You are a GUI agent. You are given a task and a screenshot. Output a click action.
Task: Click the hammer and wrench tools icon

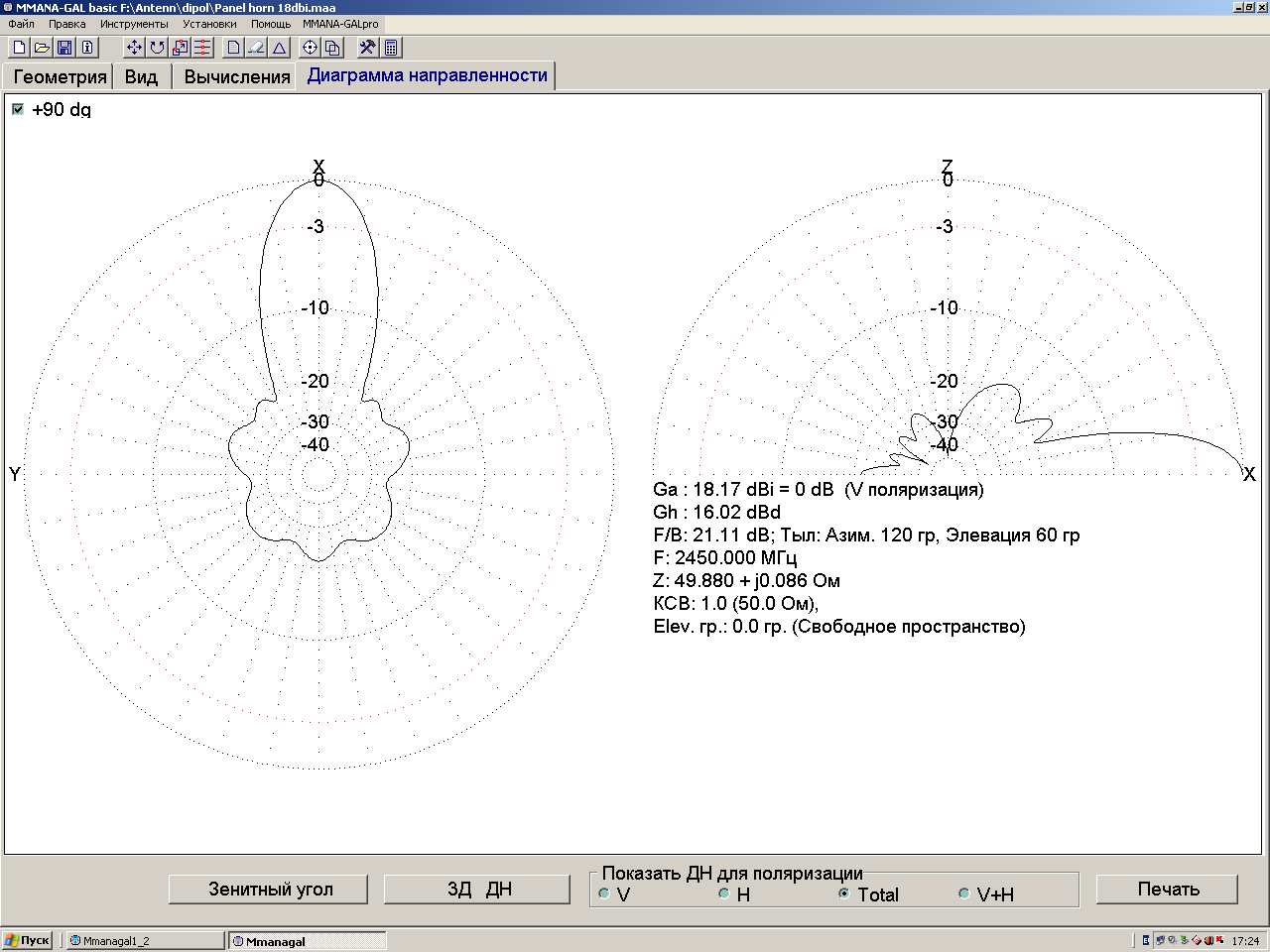pos(367,48)
